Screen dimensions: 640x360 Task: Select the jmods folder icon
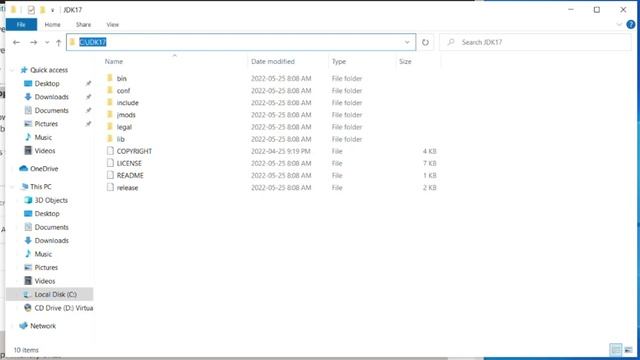point(110,114)
